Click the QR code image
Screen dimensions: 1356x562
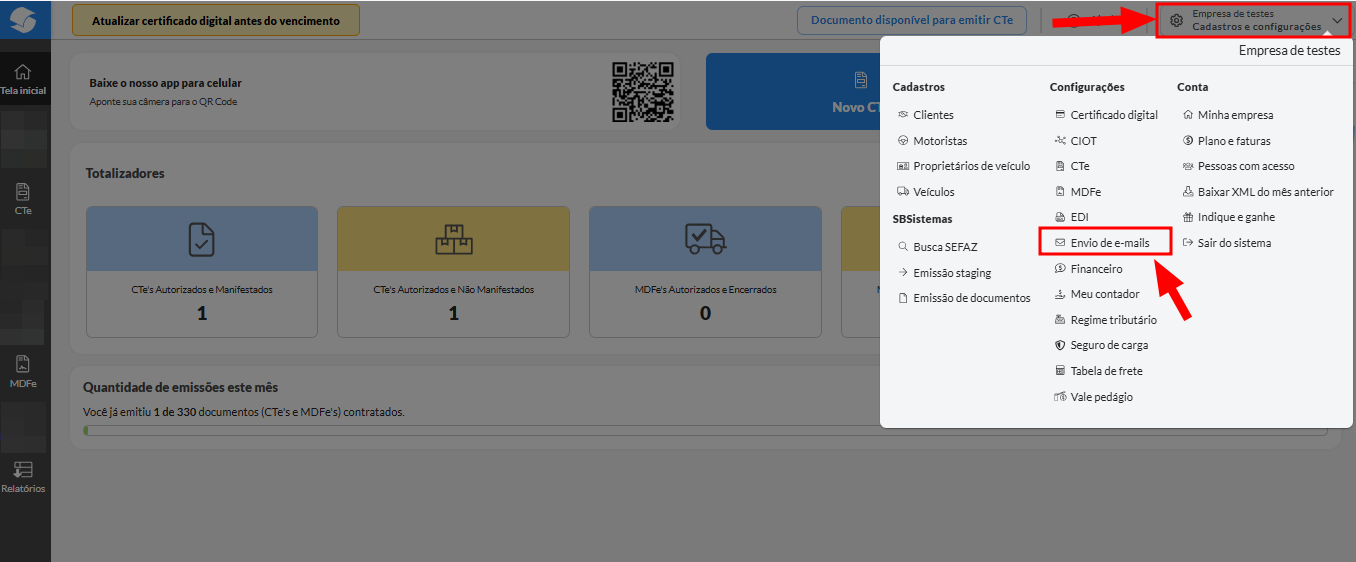click(642, 91)
